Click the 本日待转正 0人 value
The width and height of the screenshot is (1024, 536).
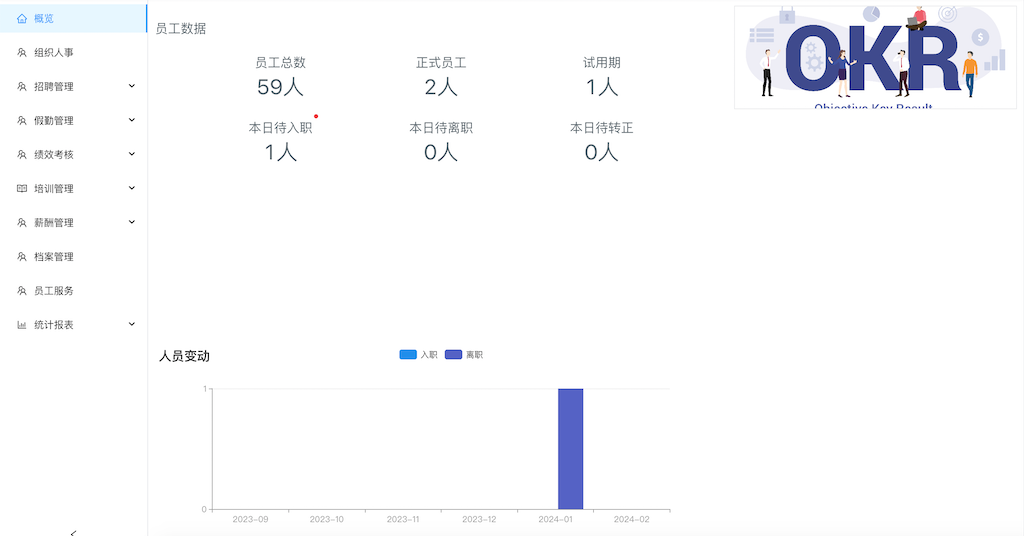coord(601,152)
